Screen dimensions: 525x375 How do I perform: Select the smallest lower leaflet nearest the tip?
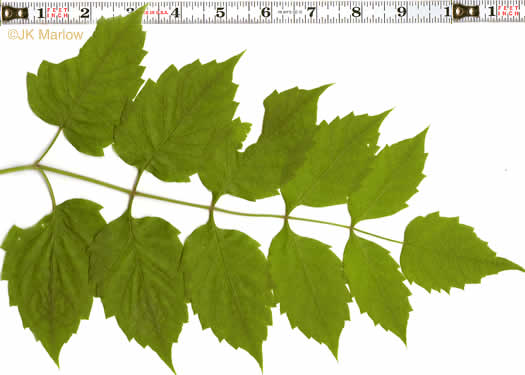tap(377, 286)
